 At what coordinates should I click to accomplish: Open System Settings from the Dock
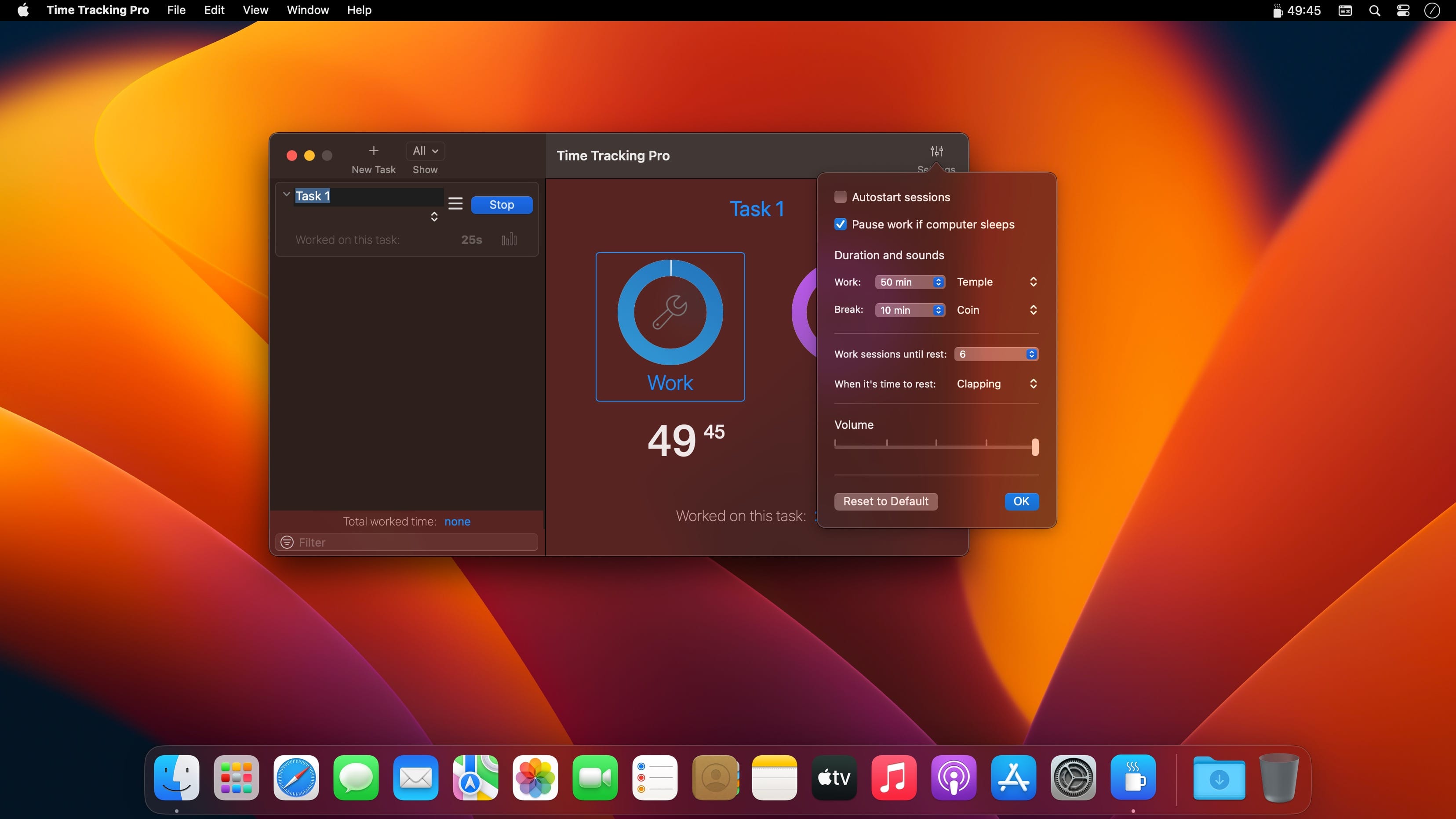[x=1074, y=778]
